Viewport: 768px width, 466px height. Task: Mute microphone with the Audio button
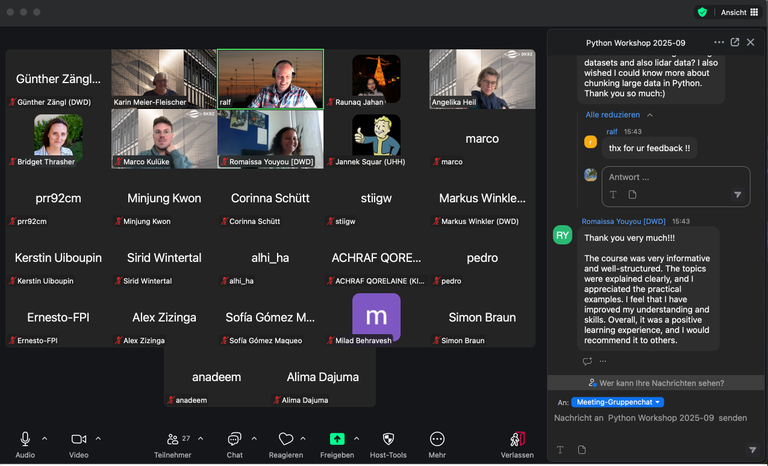(25, 439)
